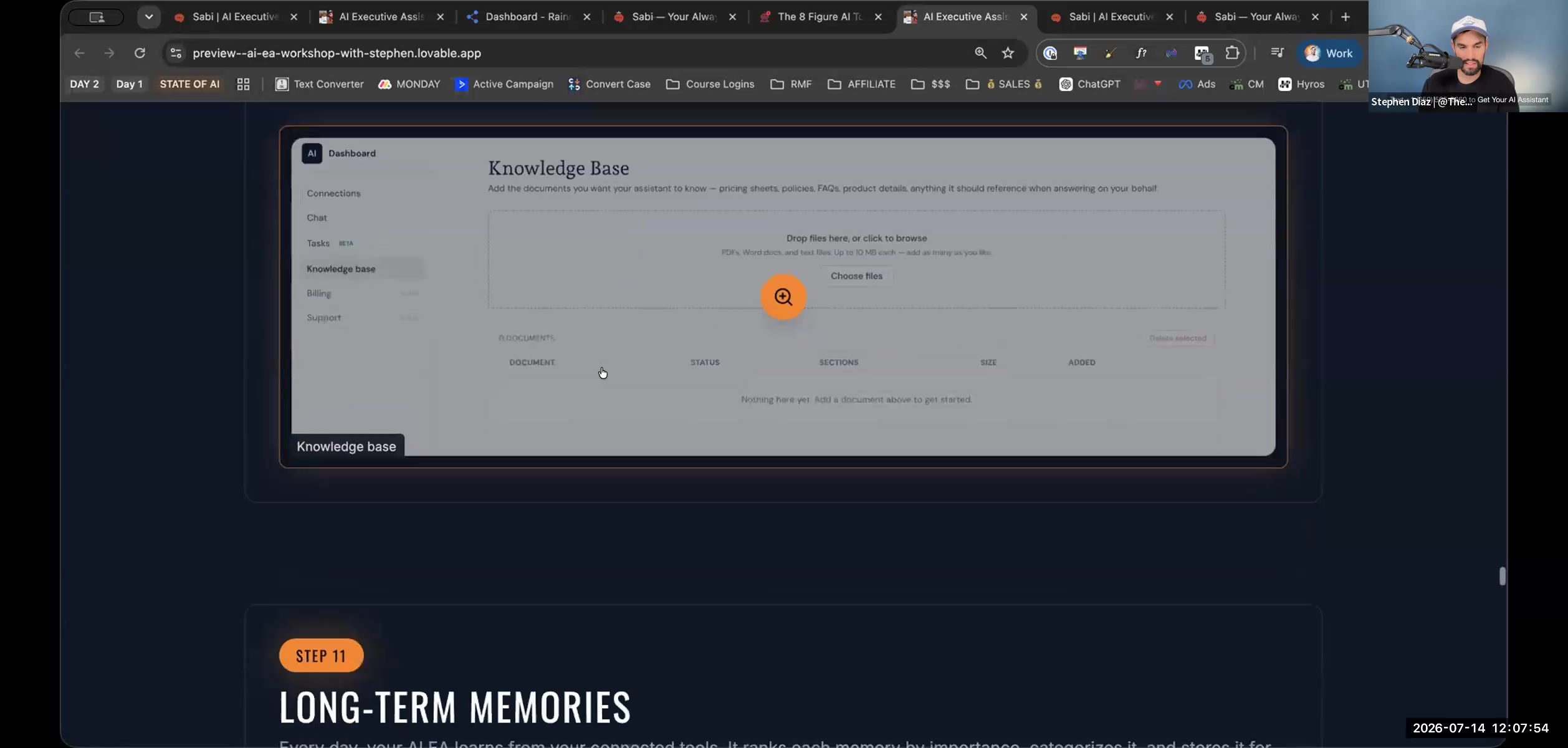Click the ADDED column header

click(x=1081, y=362)
